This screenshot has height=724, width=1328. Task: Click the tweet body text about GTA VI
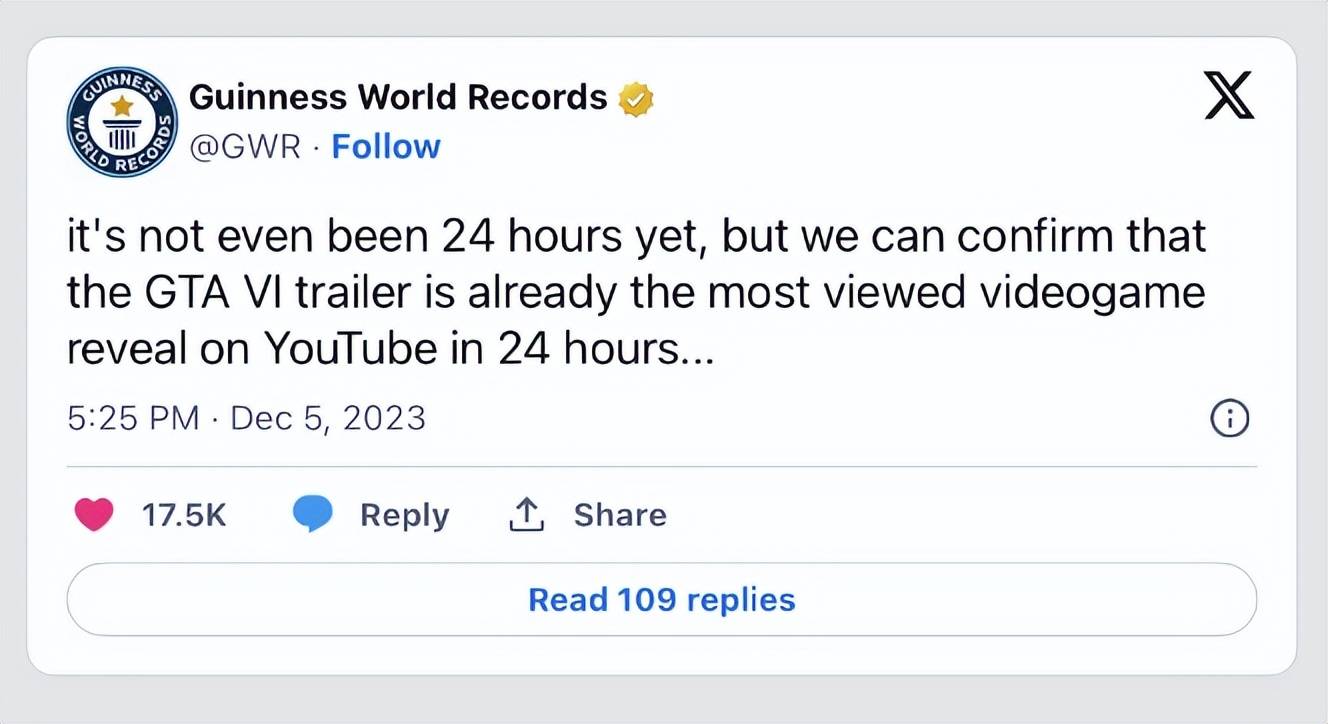pos(635,293)
